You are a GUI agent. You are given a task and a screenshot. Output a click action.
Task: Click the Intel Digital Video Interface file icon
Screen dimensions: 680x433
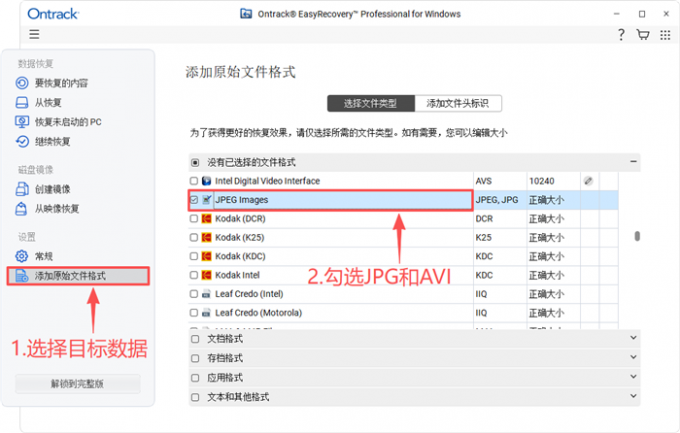click(x=207, y=181)
